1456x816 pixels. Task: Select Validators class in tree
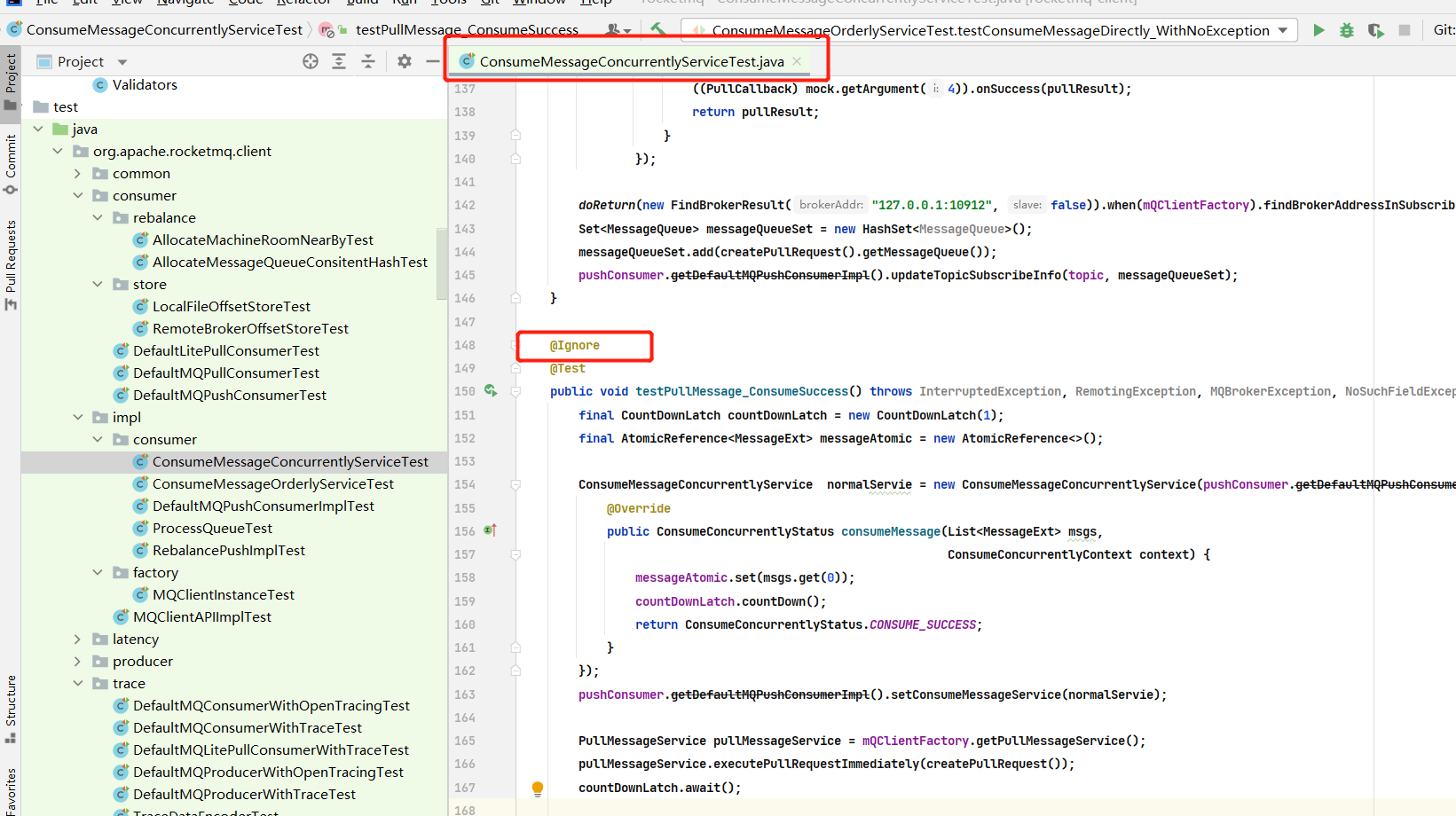click(144, 84)
